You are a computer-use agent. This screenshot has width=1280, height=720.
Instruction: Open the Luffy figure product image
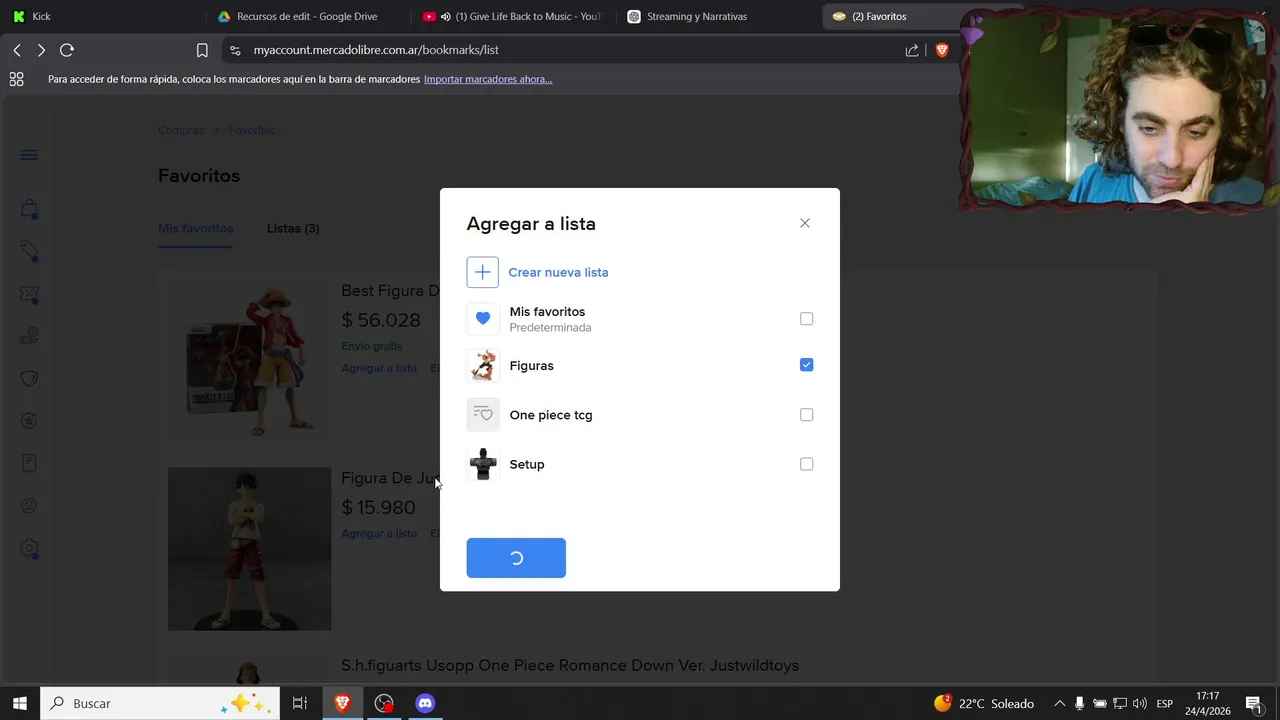[249, 361]
